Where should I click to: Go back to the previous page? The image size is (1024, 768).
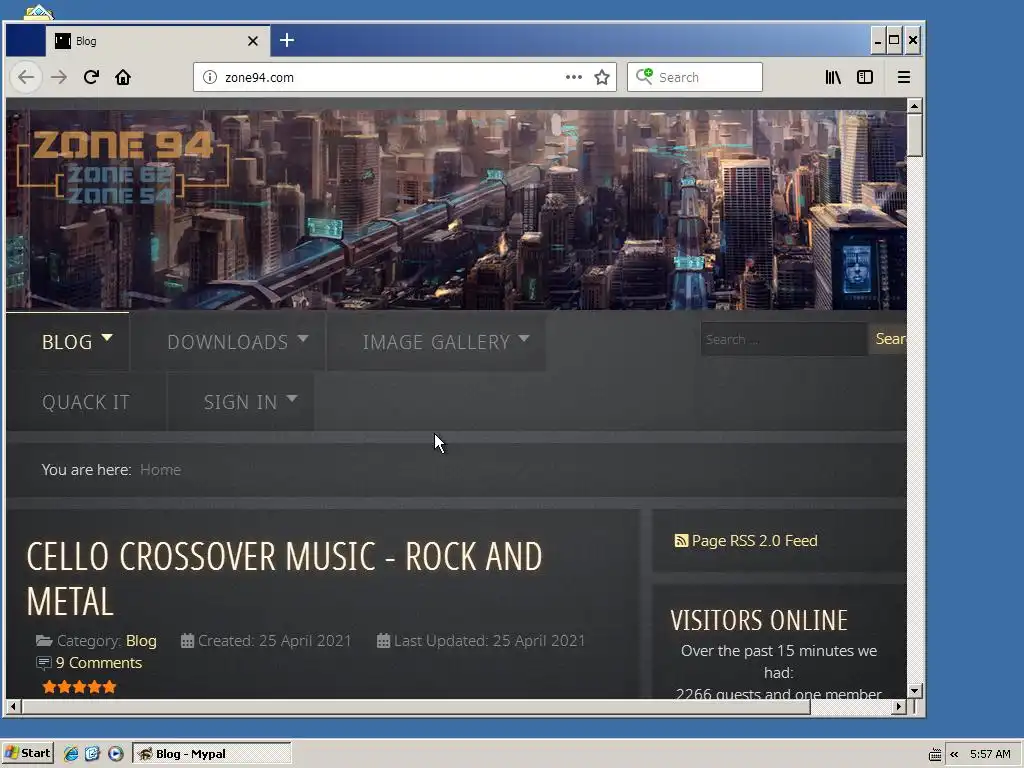[26, 77]
